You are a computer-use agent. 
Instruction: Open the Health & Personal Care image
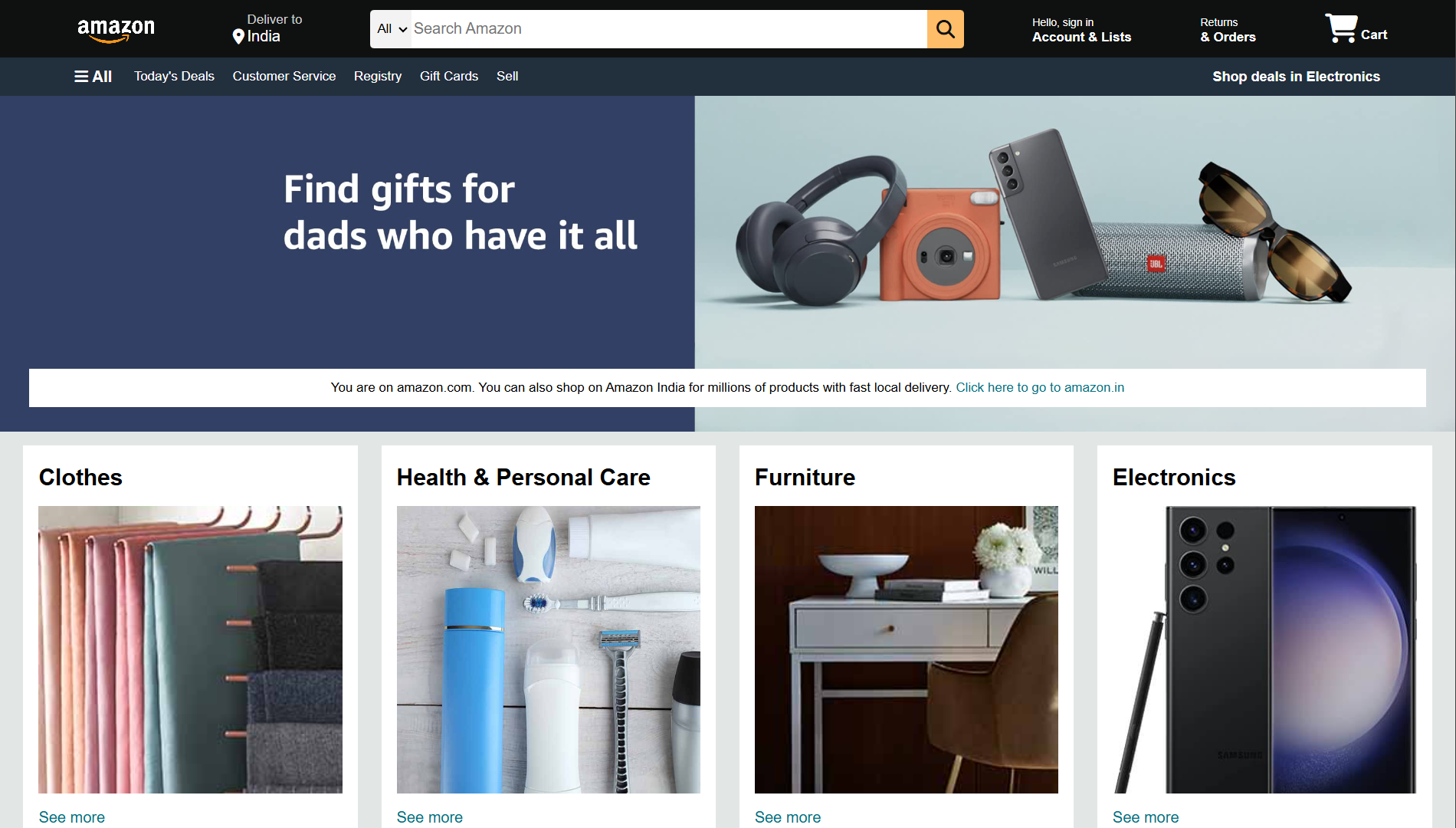[x=549, y=649]
